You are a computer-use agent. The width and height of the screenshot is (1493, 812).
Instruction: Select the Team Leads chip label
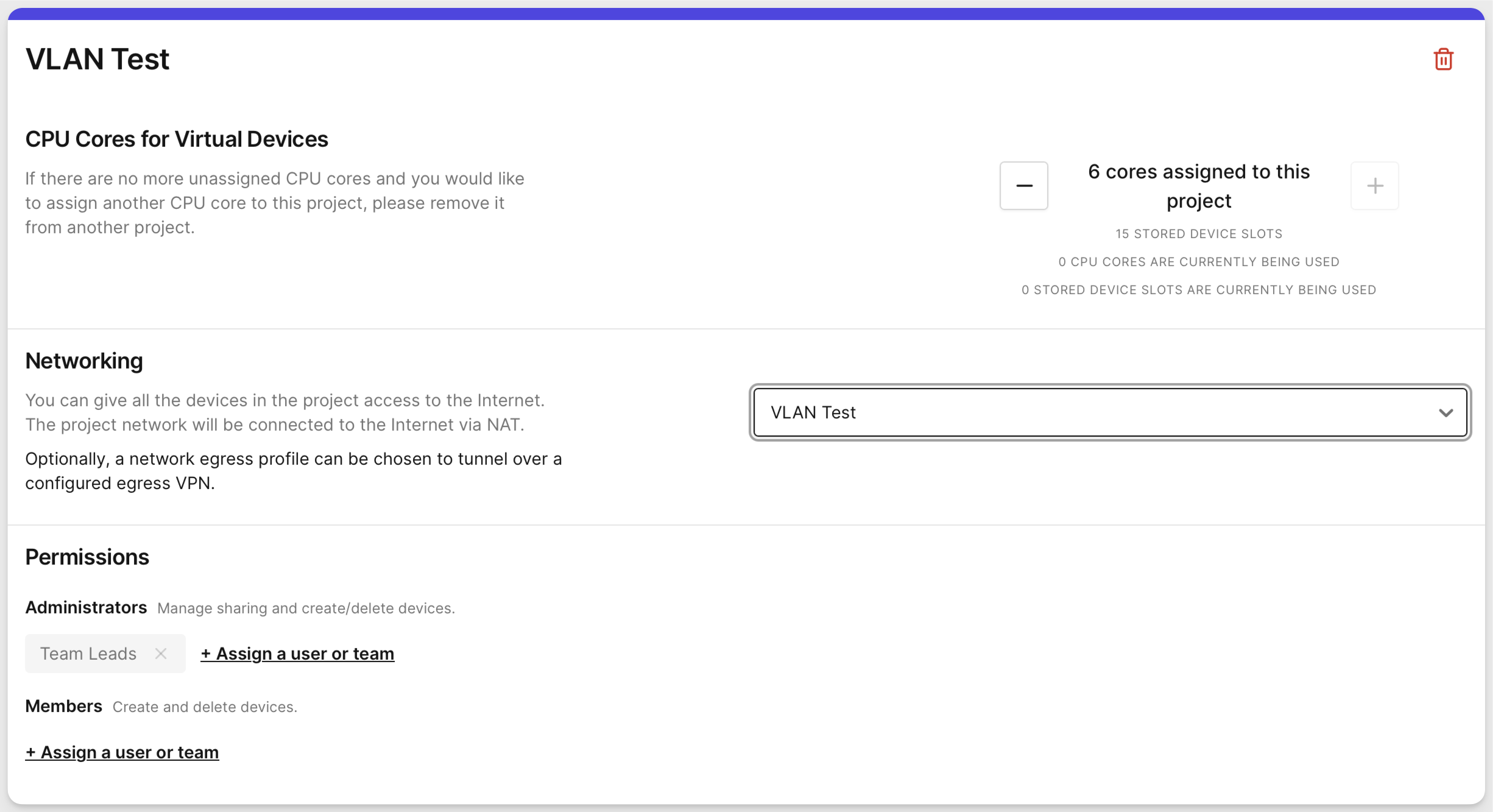click(88, 654)
